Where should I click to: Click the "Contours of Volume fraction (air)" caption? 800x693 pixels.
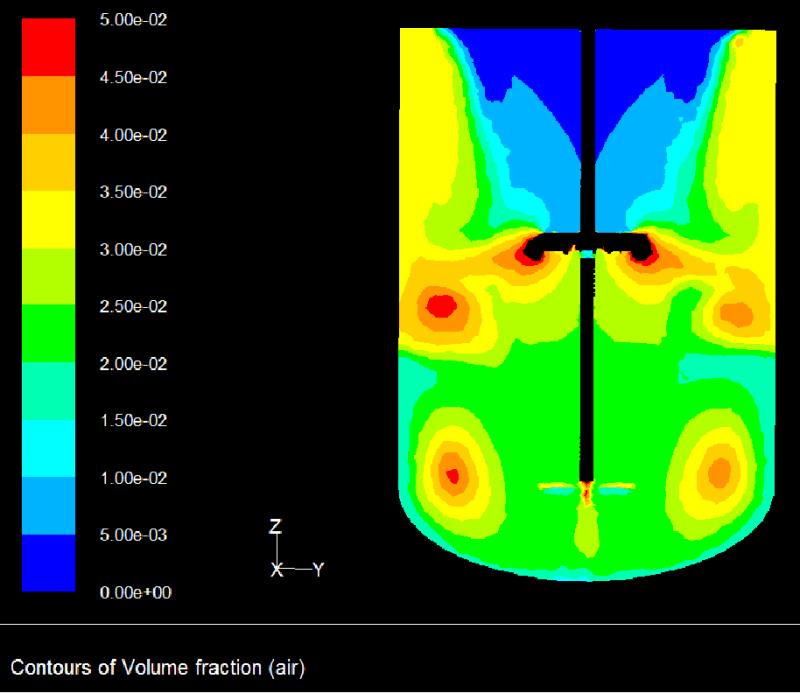click(164, 665)
